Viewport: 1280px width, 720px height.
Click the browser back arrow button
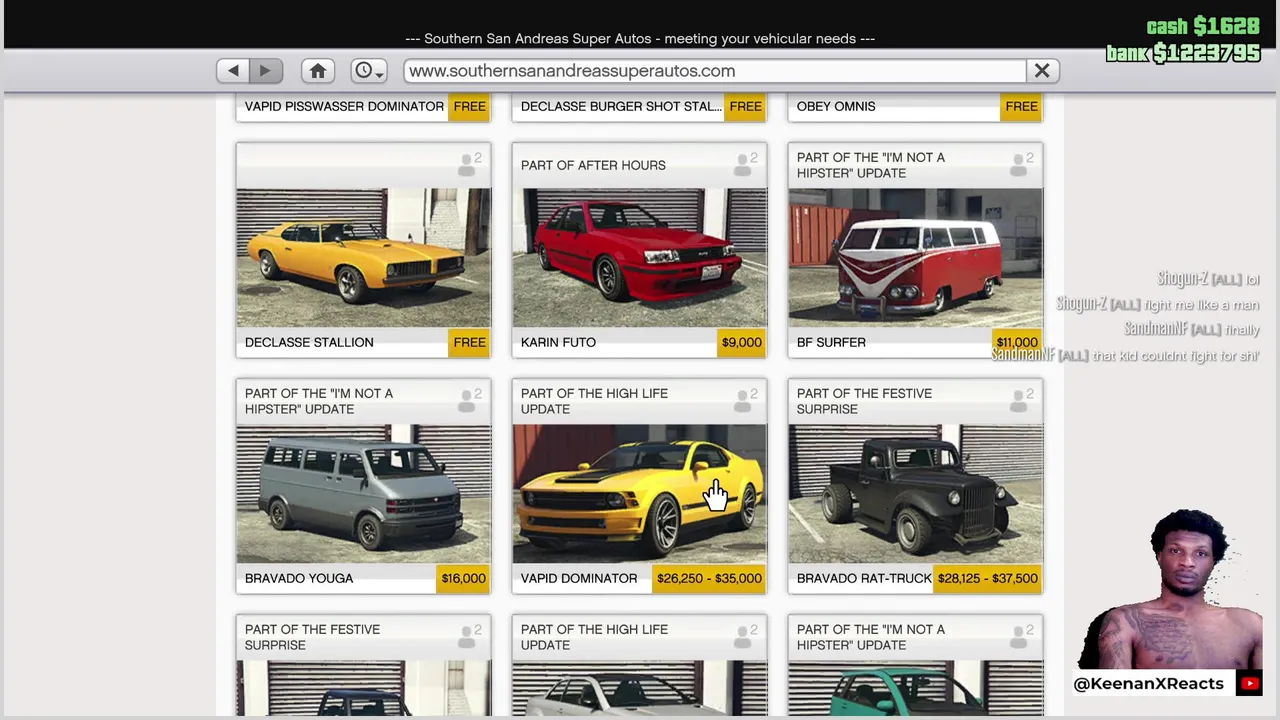pyautogui.click(x=233, y=71)
